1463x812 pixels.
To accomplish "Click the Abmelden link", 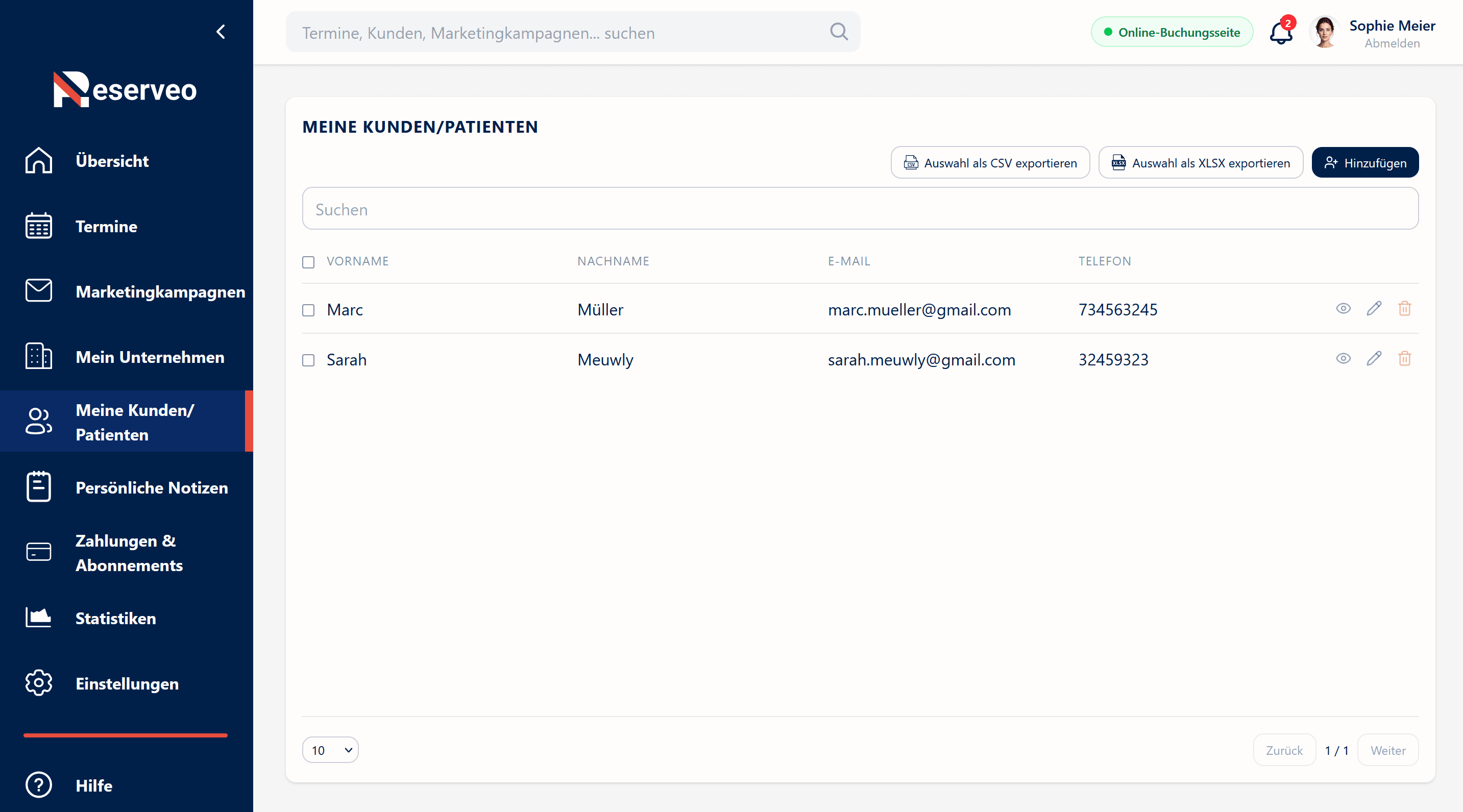I will tap(1392, 43).
